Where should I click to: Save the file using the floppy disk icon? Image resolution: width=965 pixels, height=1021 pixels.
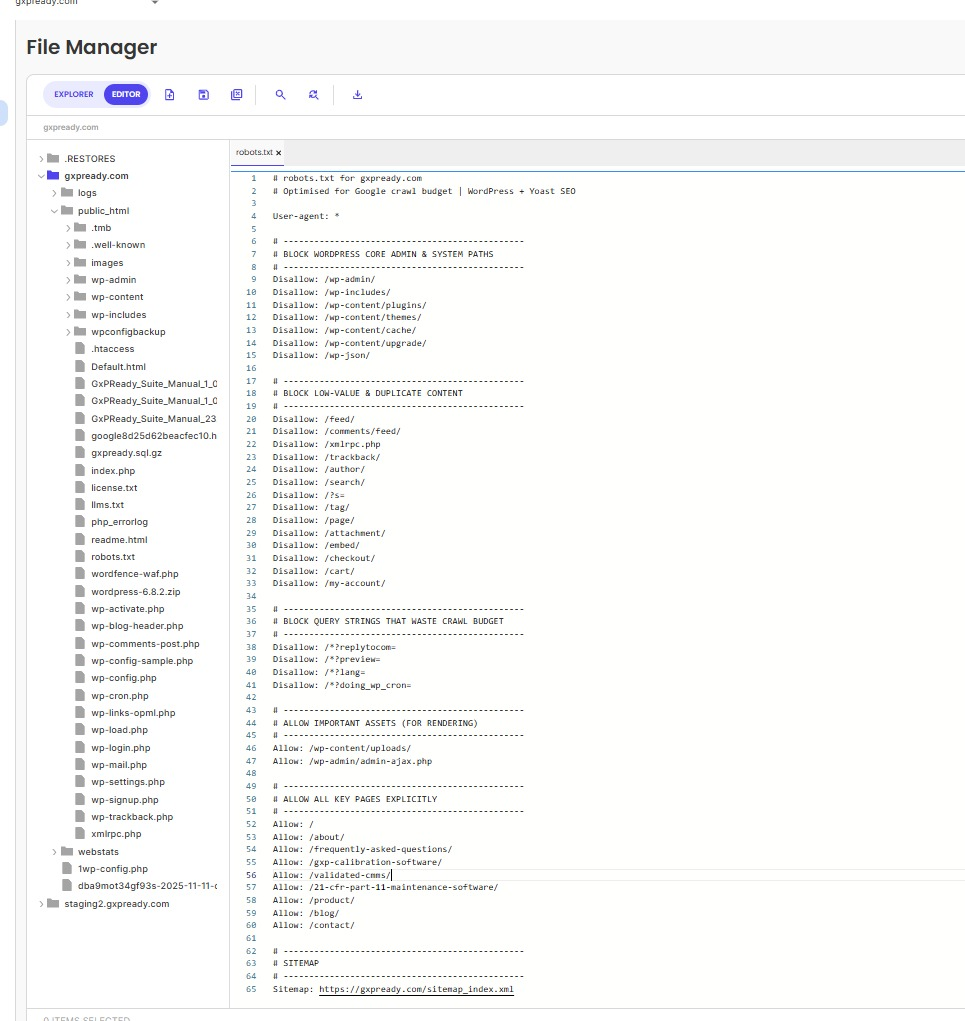pyautogui.click(x=203, y=95)
